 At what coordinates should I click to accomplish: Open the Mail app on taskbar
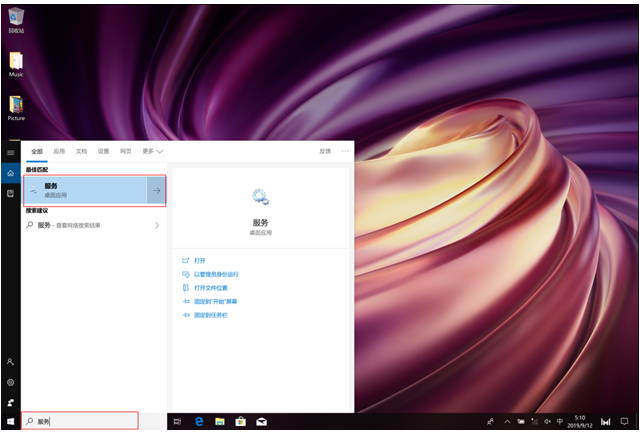click(262, 422)
